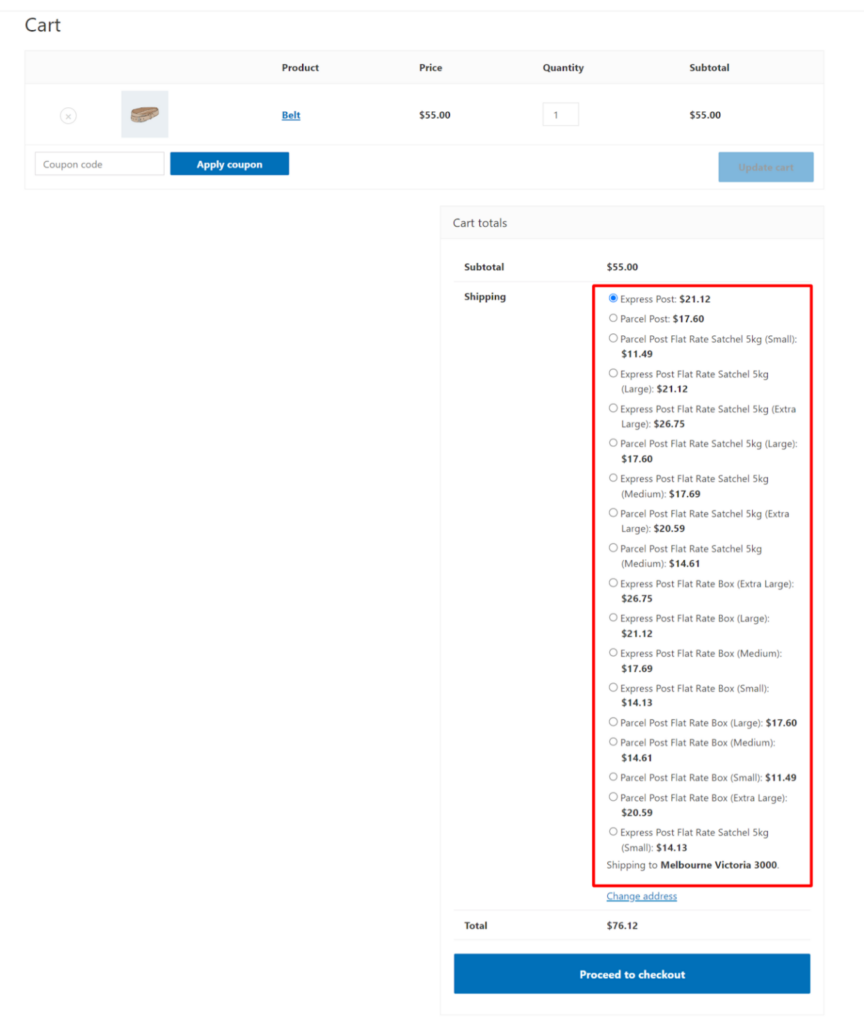Open the Belt product page
The height and width of the screenshot is (1024, 864).
tap(290, 115)
